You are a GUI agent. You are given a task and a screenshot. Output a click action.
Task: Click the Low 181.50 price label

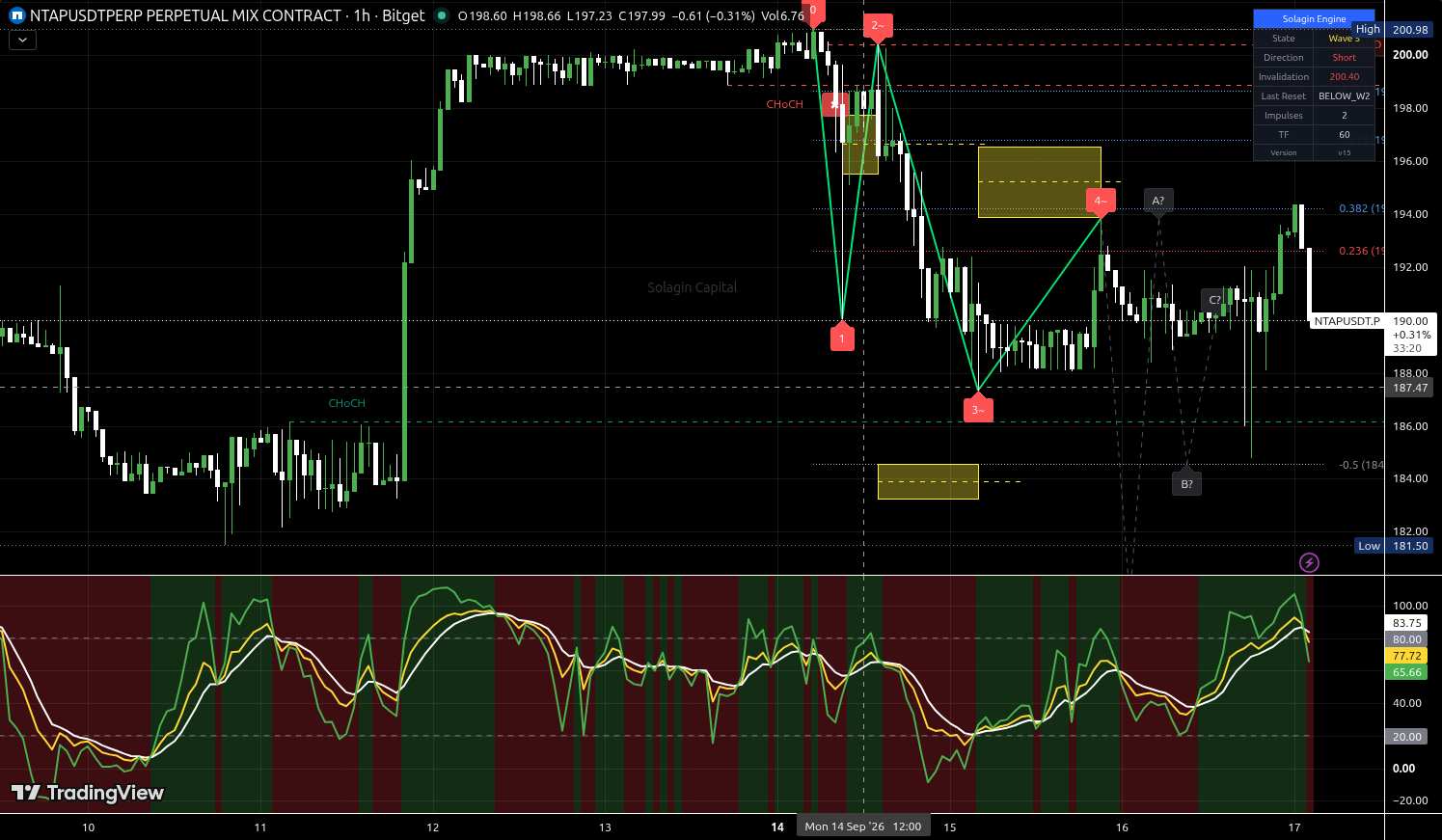(x=1395, y=546)
